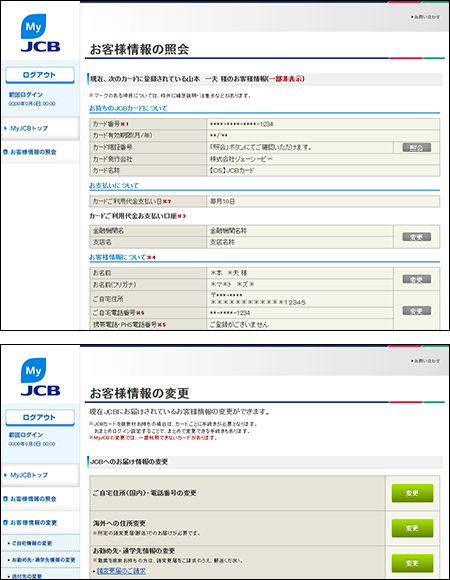Click お支払いについて section heading
450x580 pixels.
click(114, 185)
